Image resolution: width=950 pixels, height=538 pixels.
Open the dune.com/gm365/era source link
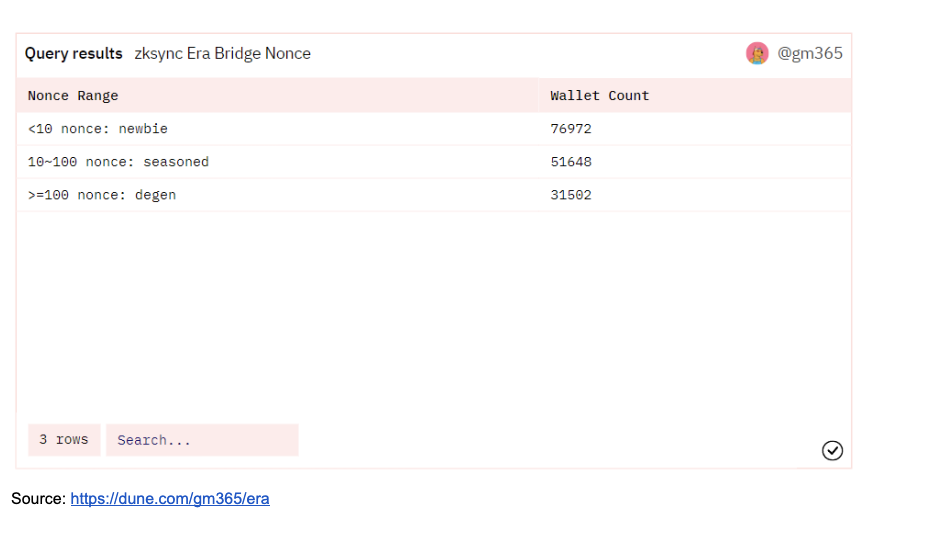[170, 499]
